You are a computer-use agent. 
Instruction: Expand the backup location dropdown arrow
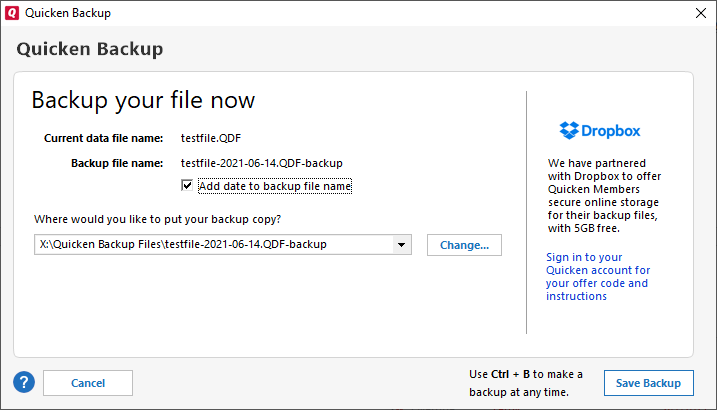point(401,245)
